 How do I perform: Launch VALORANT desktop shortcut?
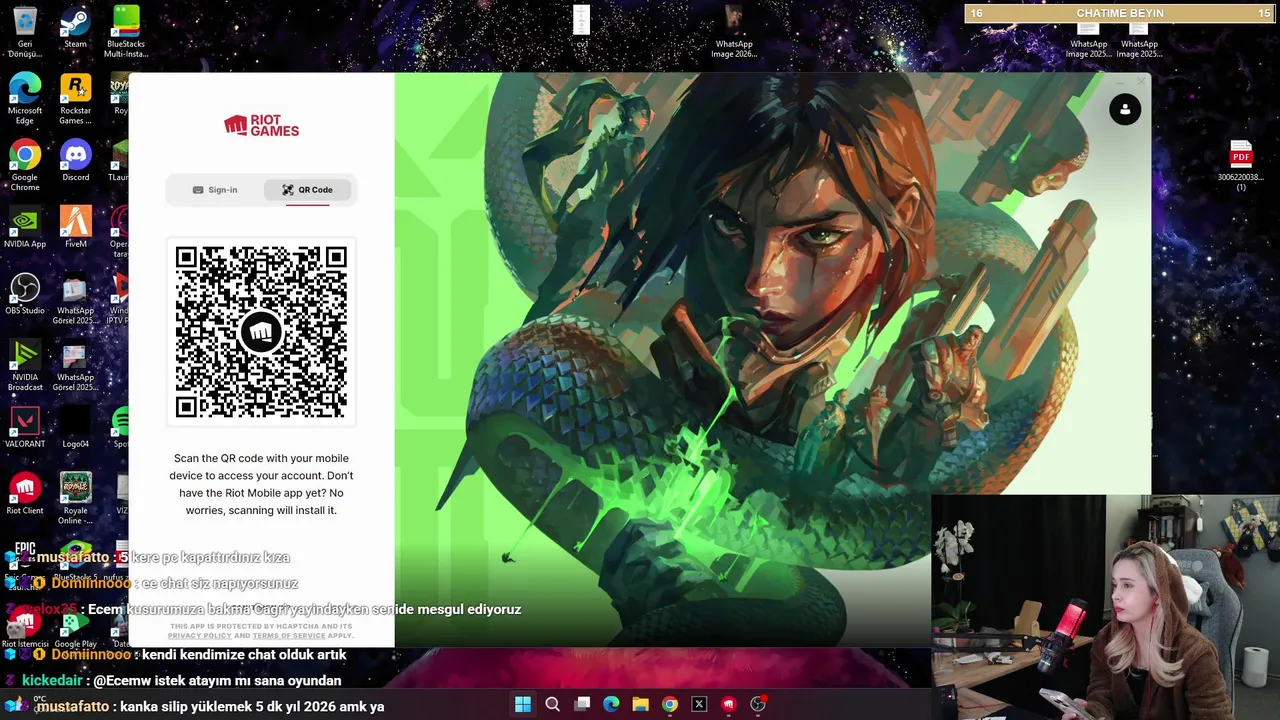pos(25,427)
